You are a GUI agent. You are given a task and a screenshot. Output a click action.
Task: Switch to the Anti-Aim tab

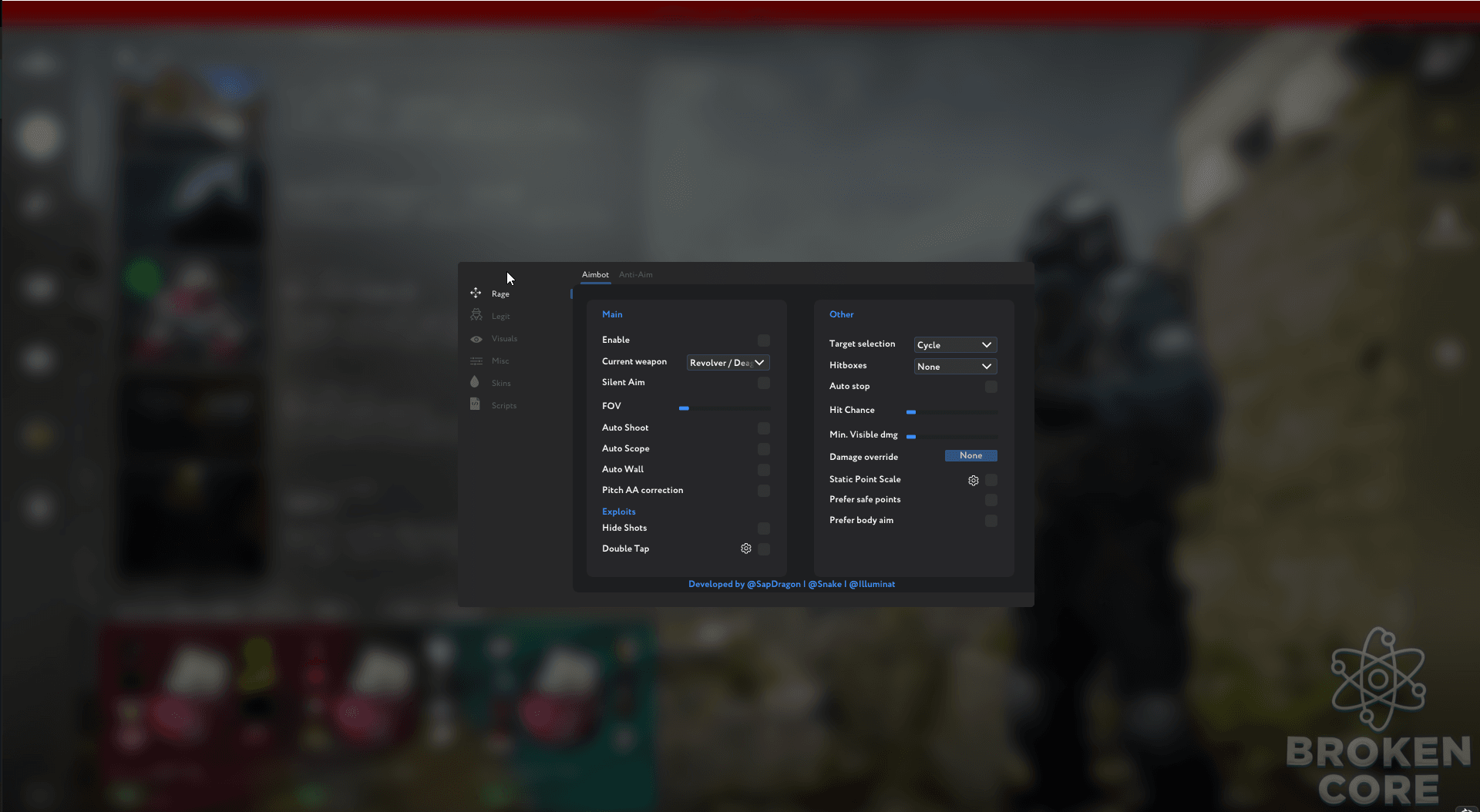point(636,274)
